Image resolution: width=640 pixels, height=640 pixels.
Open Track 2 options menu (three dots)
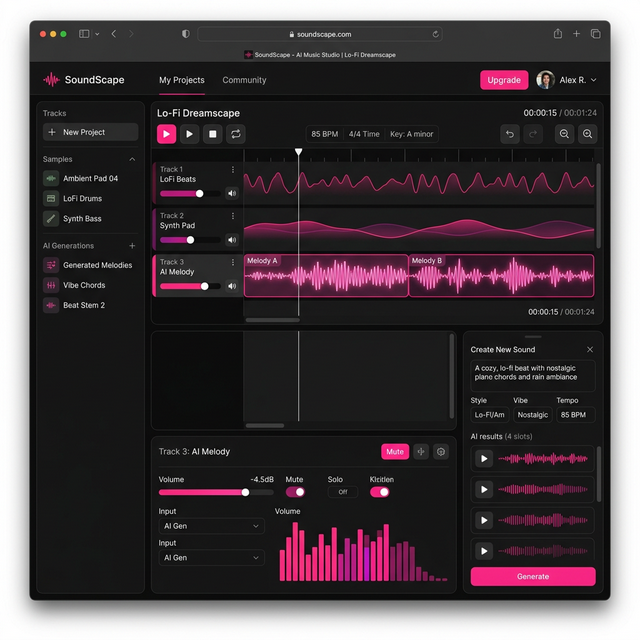pos(233,216)
